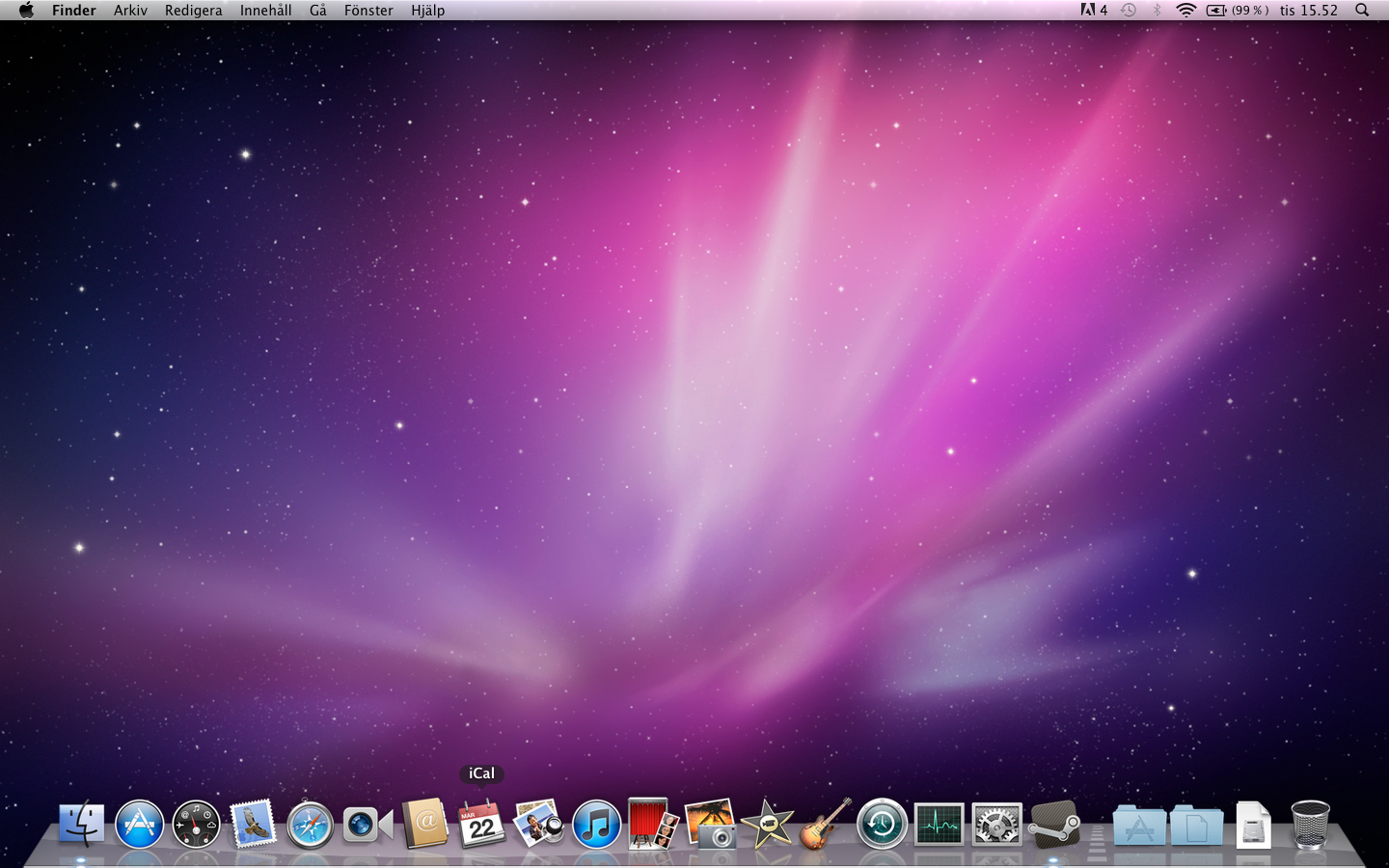Launch Safari from the Dock
This screenshot has height=868, width=1389.
click(310, 826)
